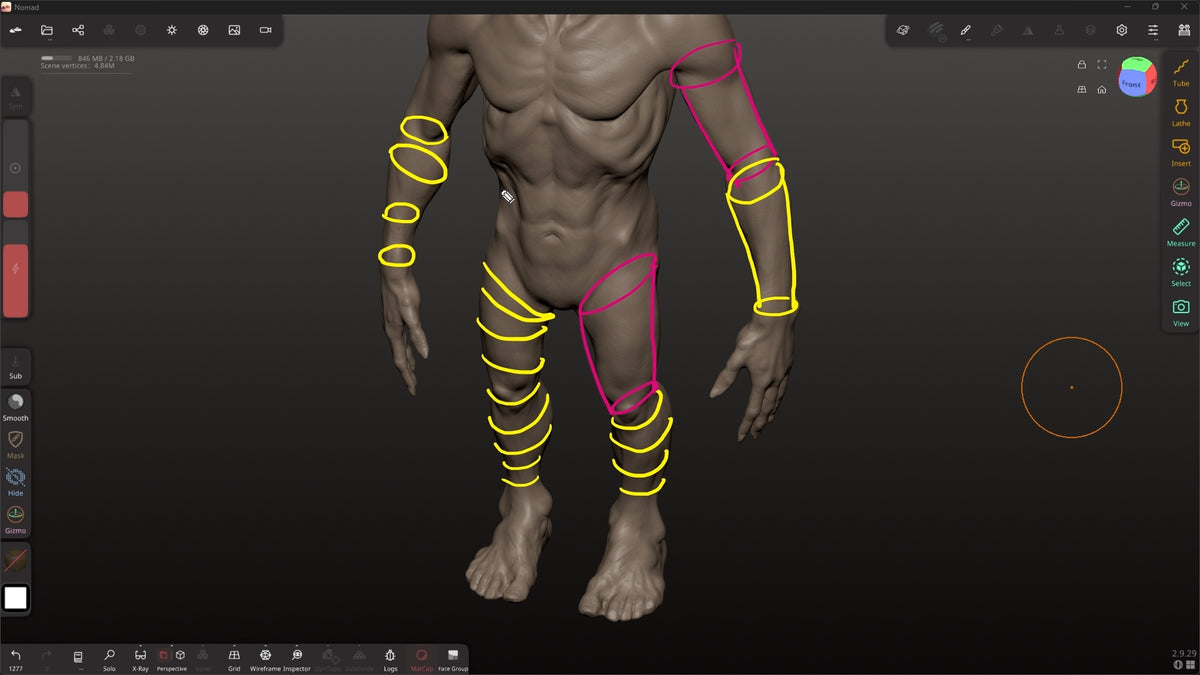Open the MatCap selector
This screenshot has width=1200, height=675.
pos(422,659)
